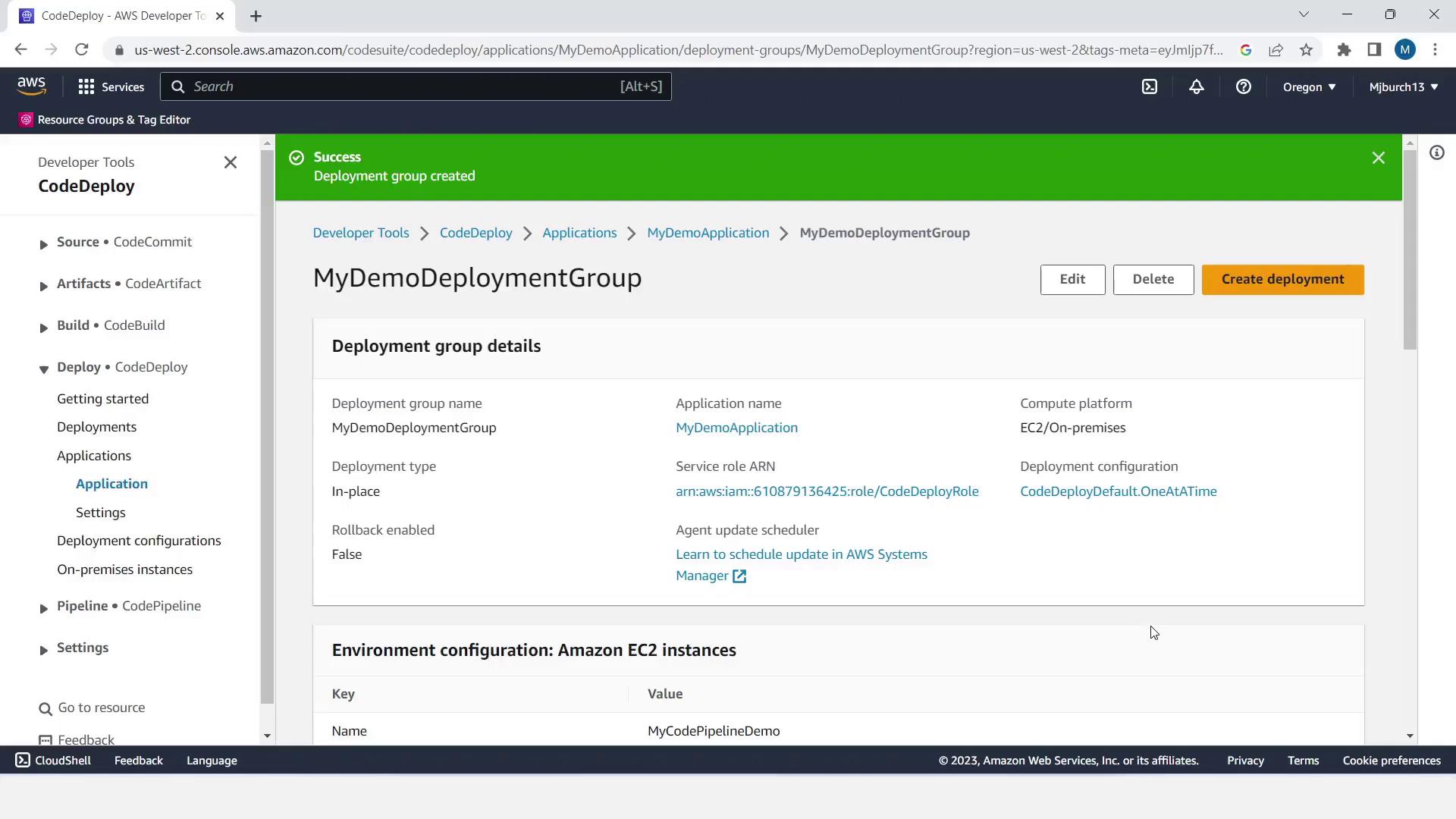Expand the Source CodeCommit section

coord(43,243)
